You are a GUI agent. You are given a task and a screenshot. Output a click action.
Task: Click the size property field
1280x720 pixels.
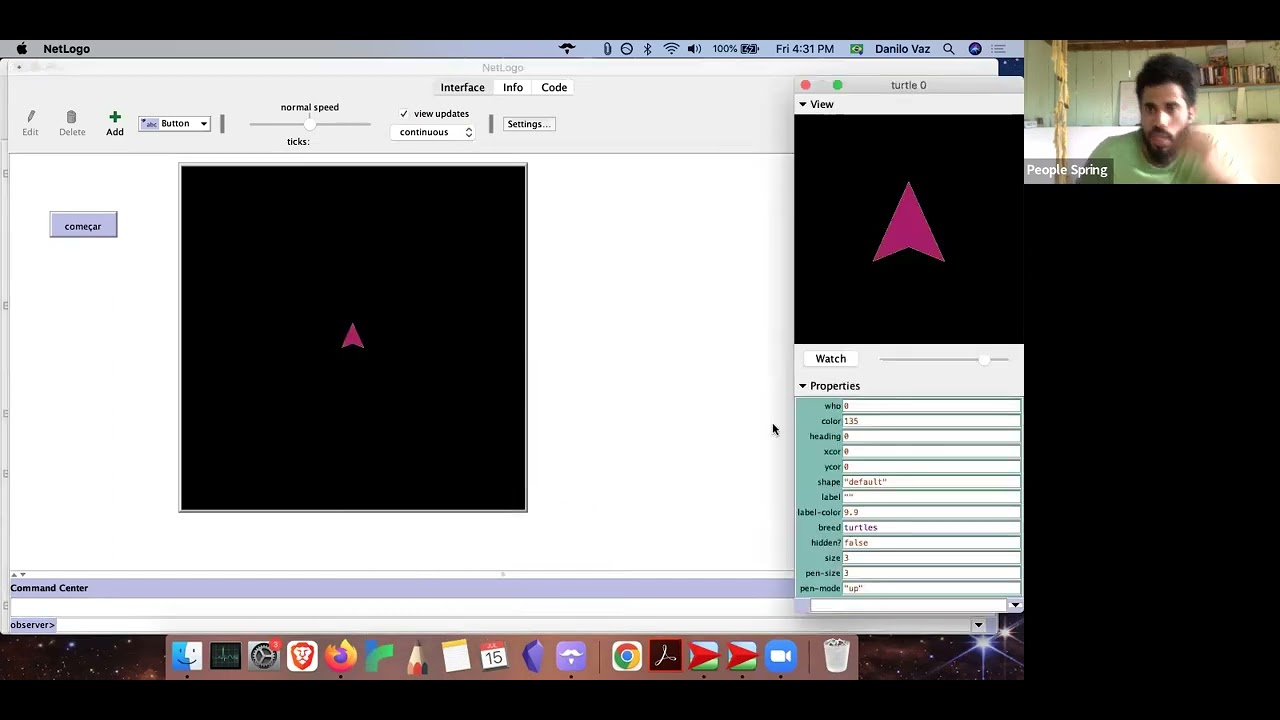931,558
